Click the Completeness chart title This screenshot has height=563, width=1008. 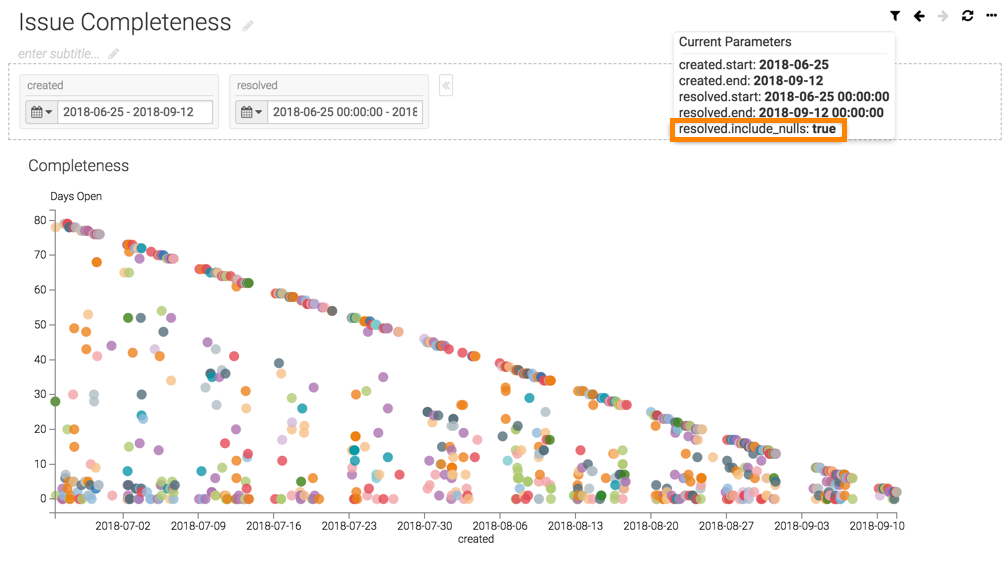coord(78,166)
